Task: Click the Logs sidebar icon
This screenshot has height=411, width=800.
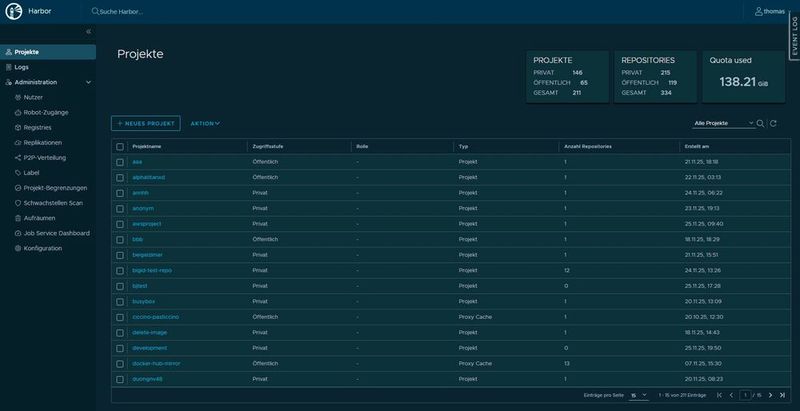Action: coord(9,67)
